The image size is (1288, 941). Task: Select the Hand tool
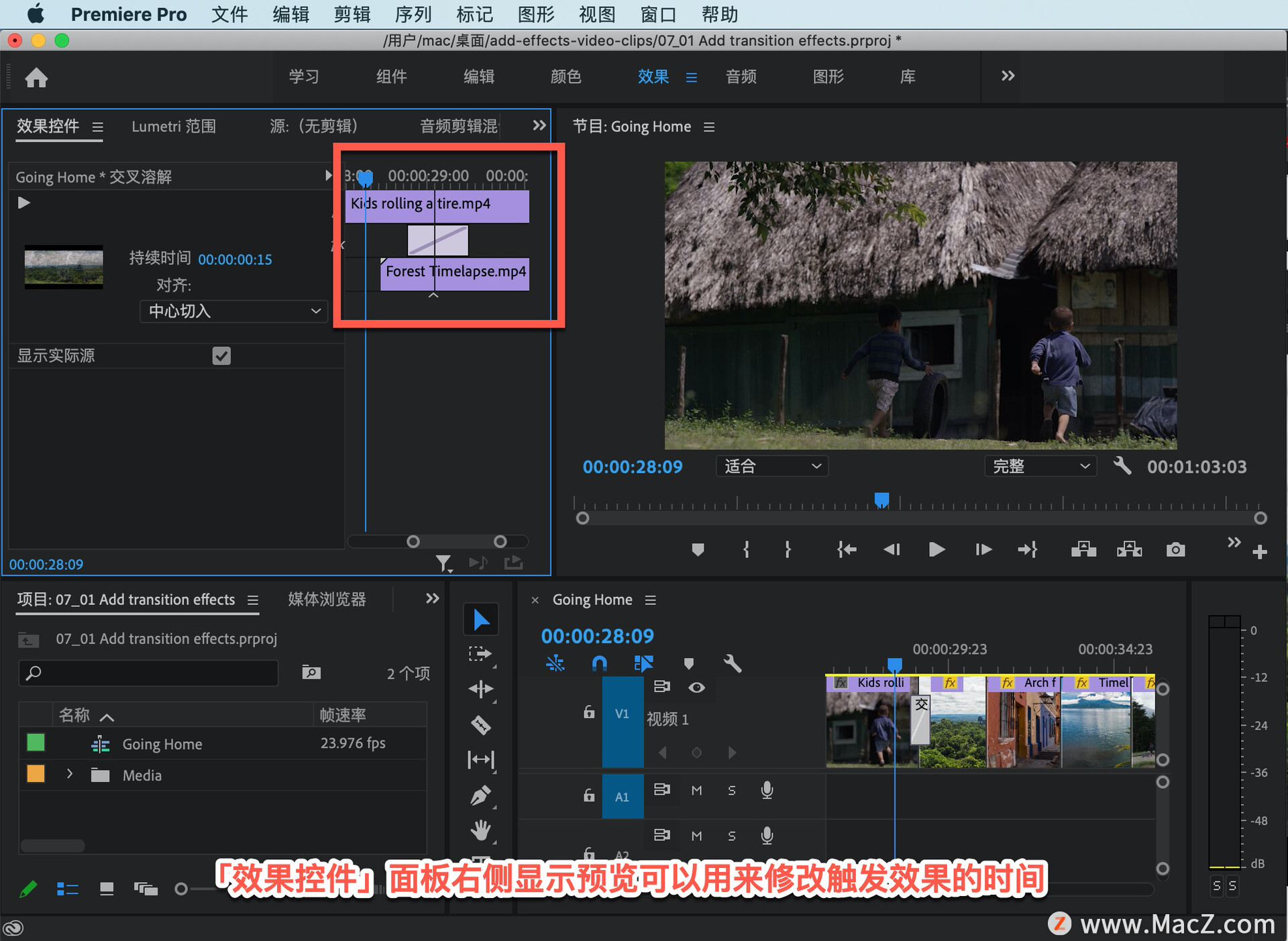(x=481, y=830)
